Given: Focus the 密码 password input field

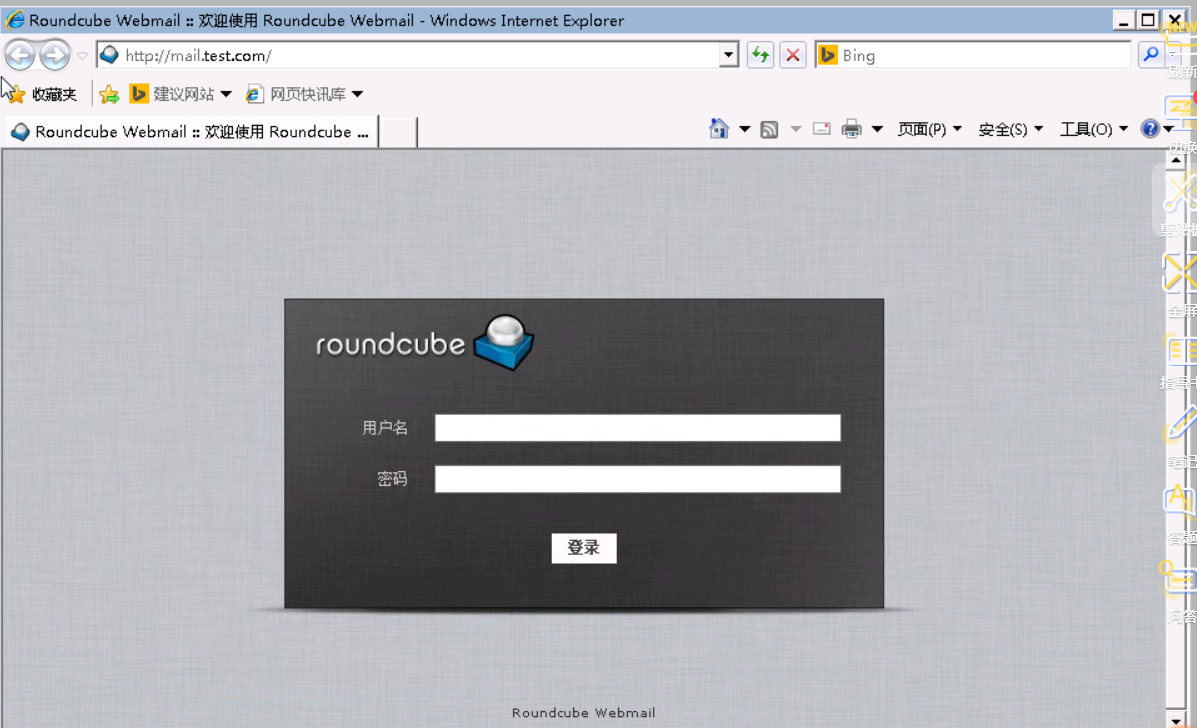Looking at the screenshot, I should [x=637, y=478].
